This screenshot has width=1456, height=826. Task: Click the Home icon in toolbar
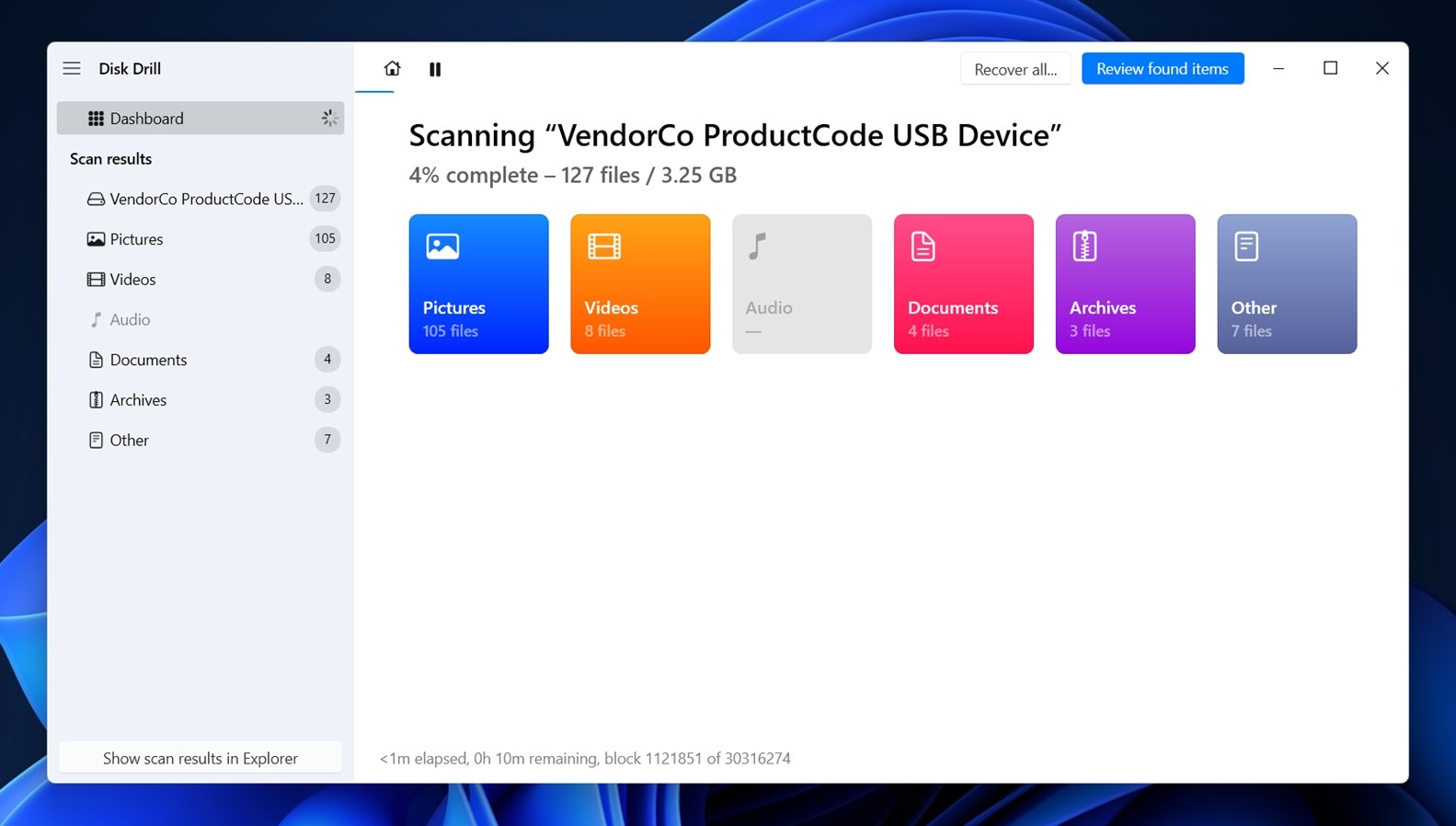click(x=392, y=69)
